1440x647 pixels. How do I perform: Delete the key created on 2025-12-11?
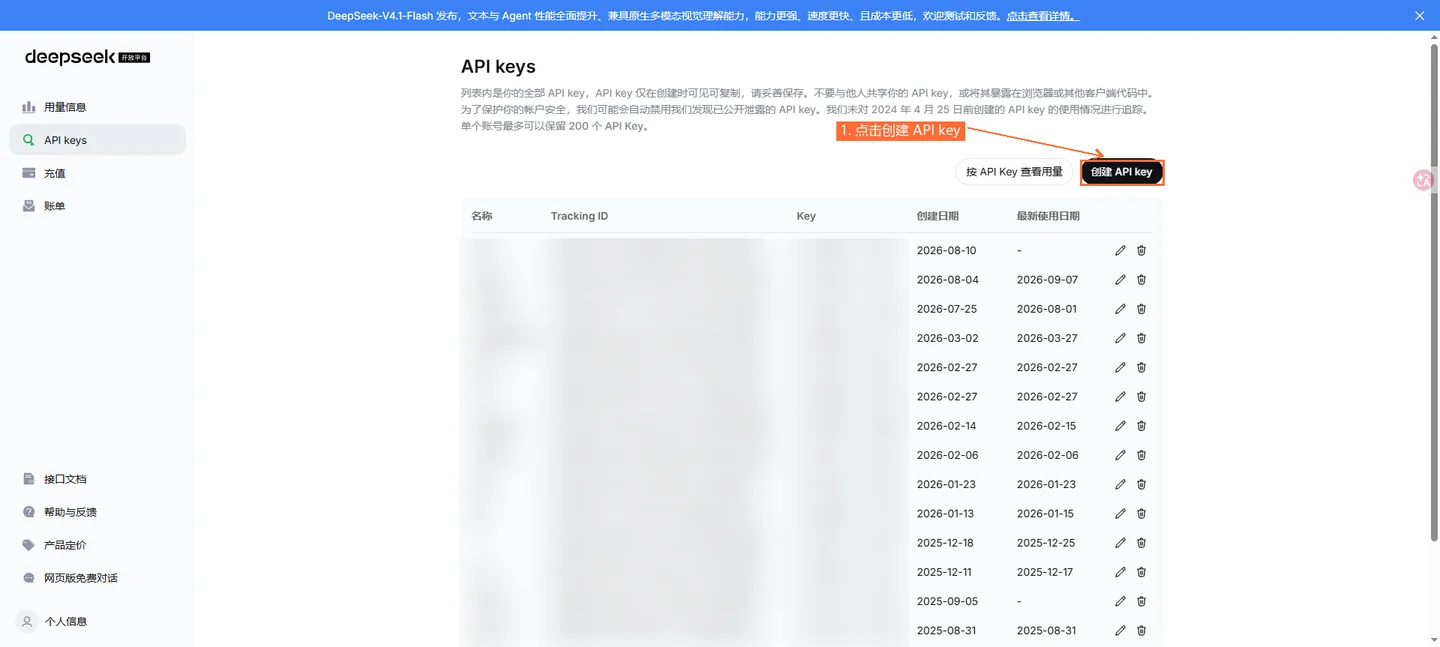click(x=1141, y=572)
